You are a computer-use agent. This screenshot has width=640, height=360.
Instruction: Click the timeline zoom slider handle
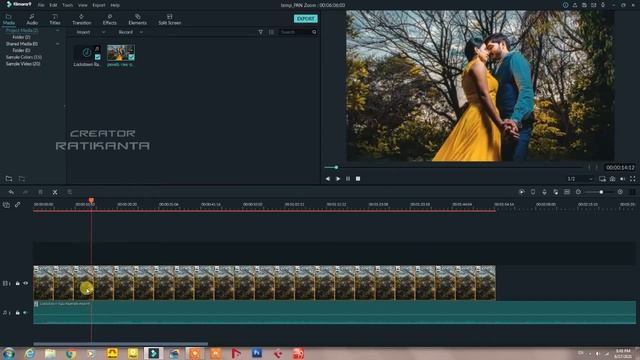(x=601, y=192)
